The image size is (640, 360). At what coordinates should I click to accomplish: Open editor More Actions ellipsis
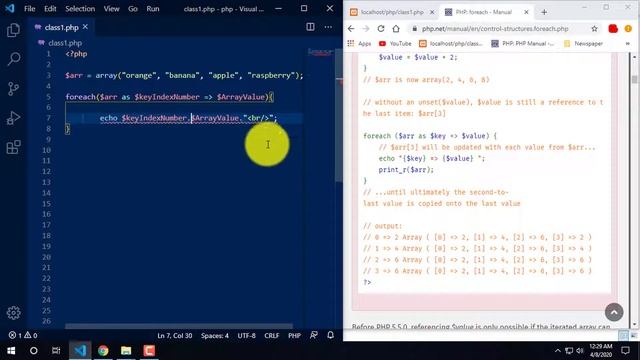[328, 27]
